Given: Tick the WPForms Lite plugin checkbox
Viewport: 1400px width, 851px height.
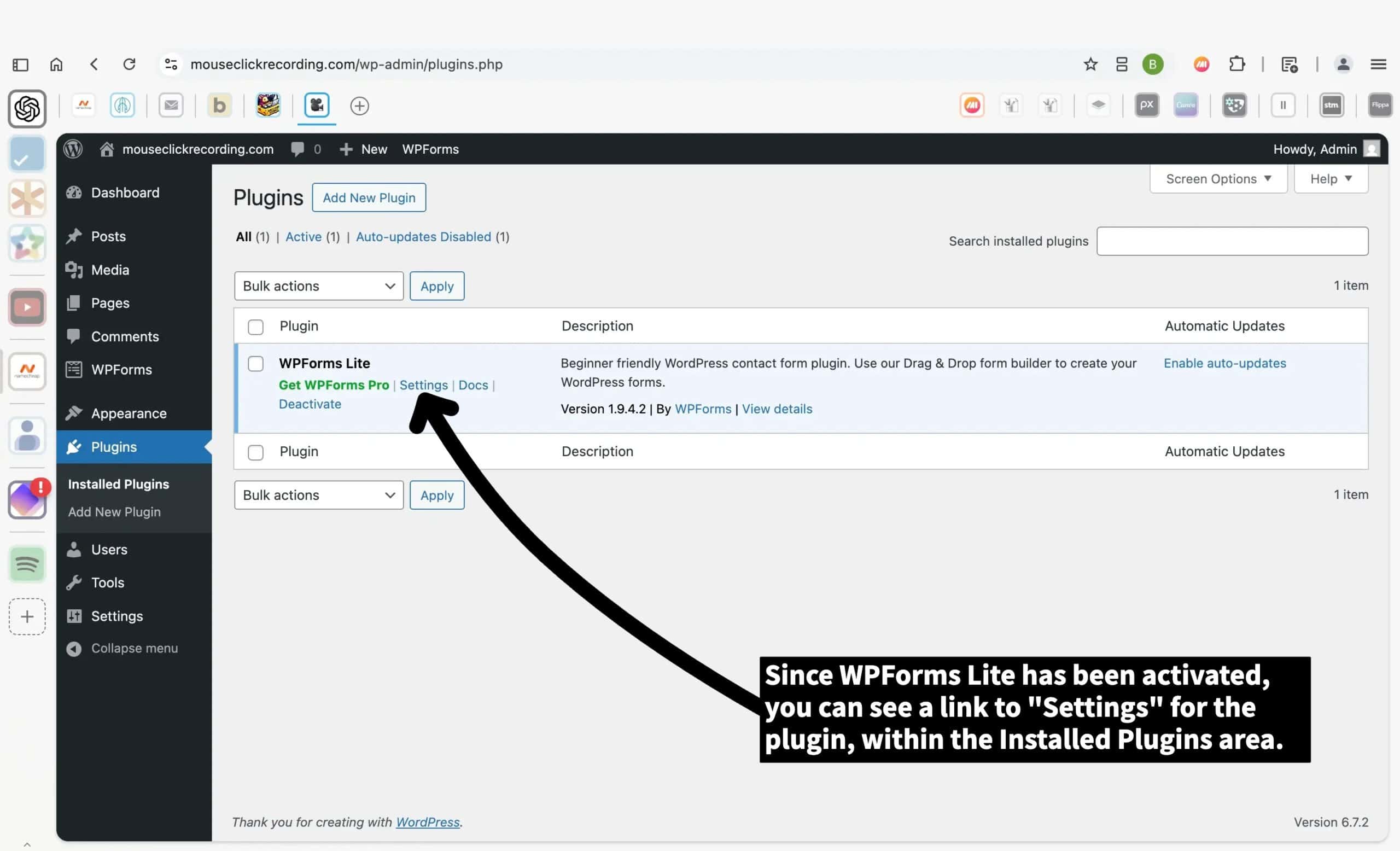Looking at the screenshot, I should [256, 364].
